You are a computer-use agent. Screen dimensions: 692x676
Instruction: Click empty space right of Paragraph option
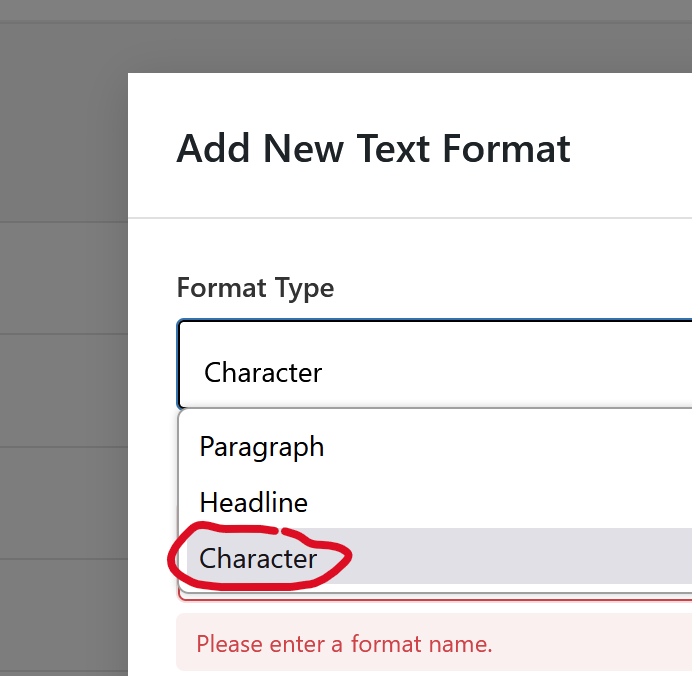(x=520, y=446)
